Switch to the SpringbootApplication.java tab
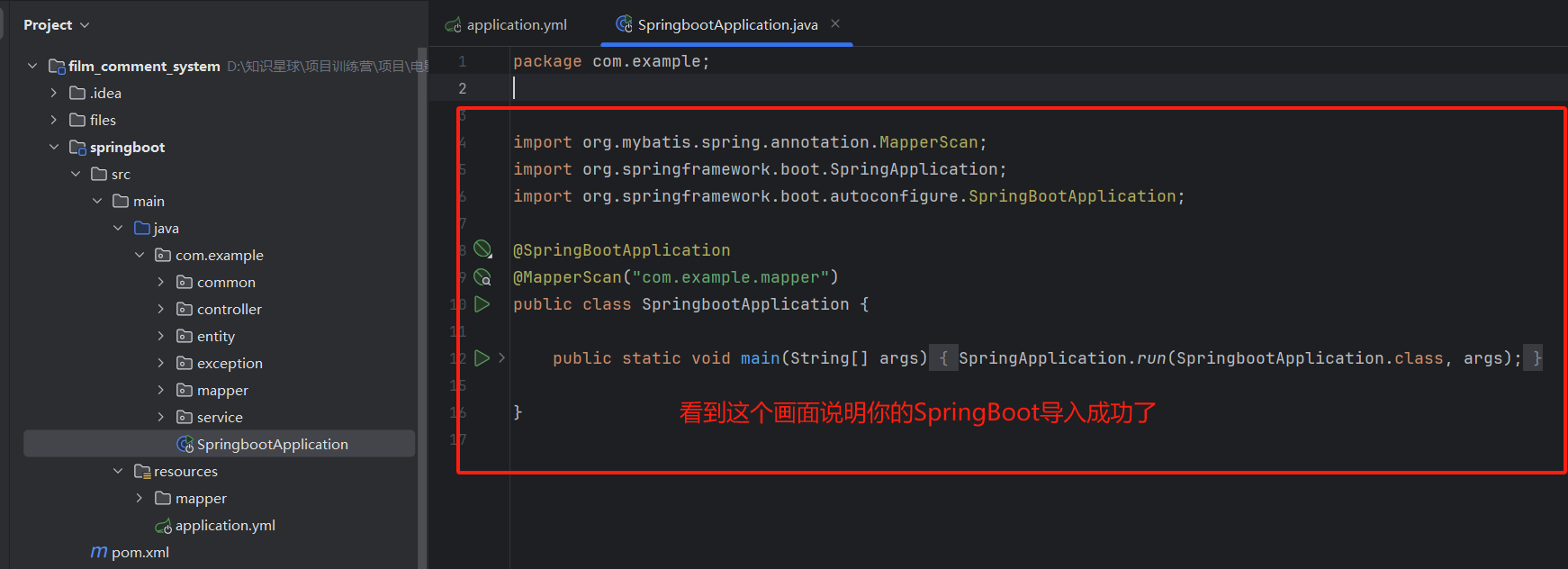 point(726,25)
